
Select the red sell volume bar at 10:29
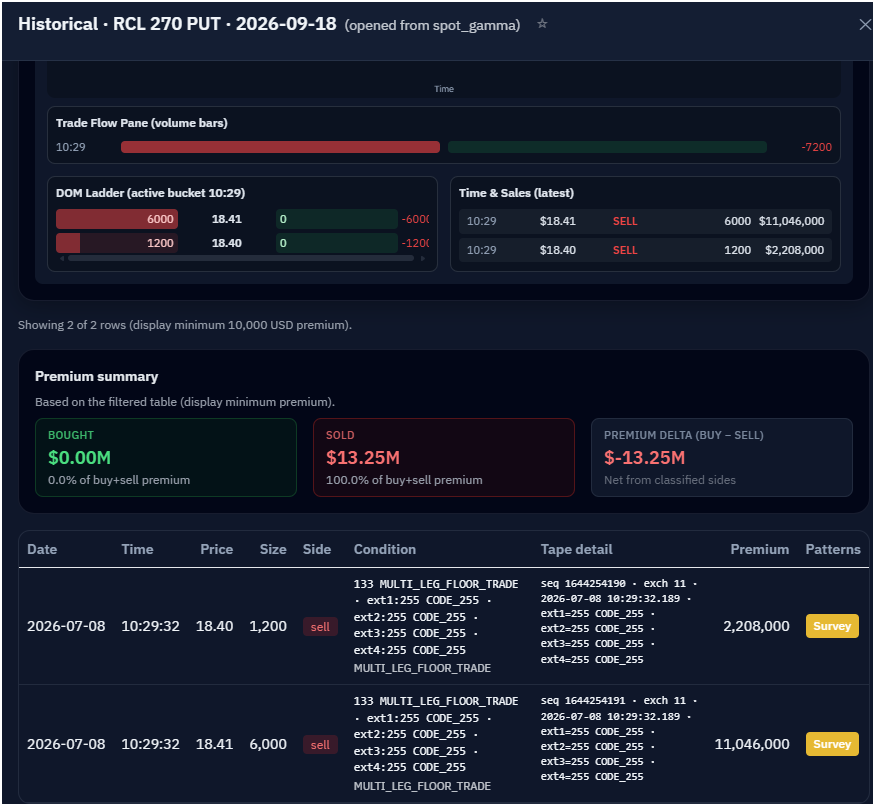280,147
